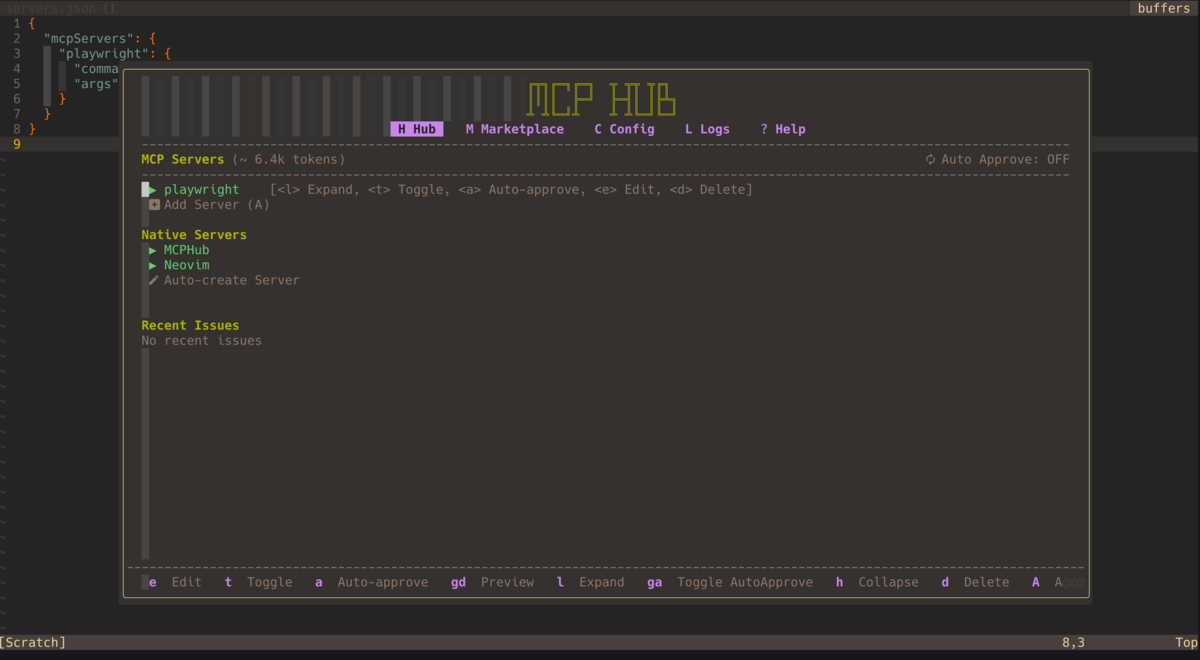This screenshot has height=660, width=1200.
Task: Click the Toggle hint in footer
Action: click(259, 582)
